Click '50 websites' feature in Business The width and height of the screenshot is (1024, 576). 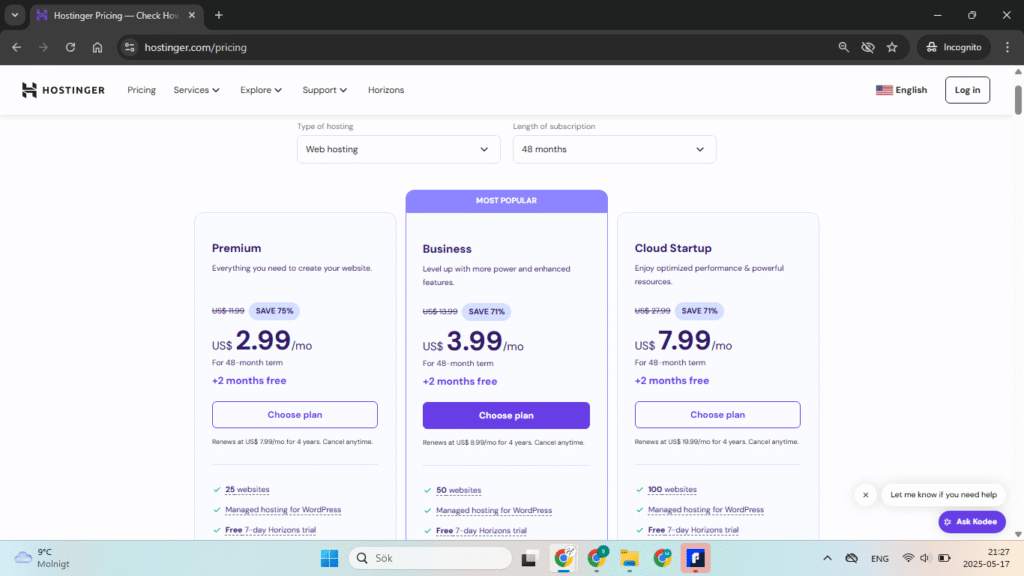click(458, 490)
